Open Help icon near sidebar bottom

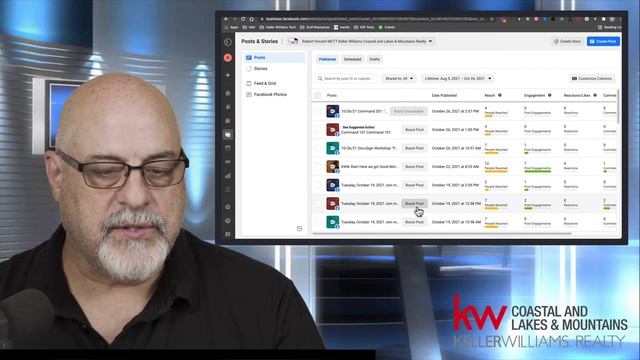pyautogui.click(x=228, y=221)
